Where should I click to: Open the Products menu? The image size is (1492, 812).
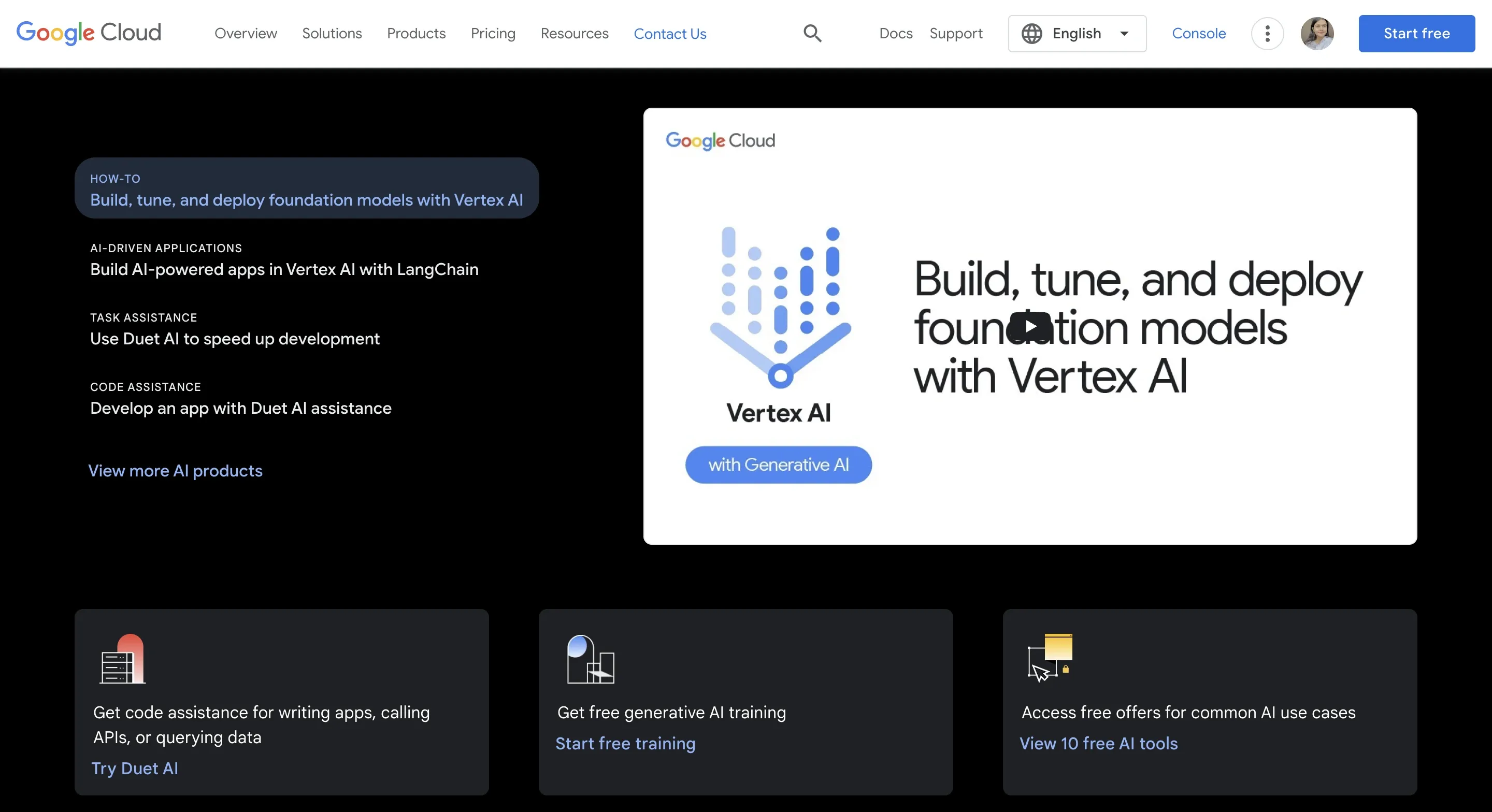tap(417, 34)
